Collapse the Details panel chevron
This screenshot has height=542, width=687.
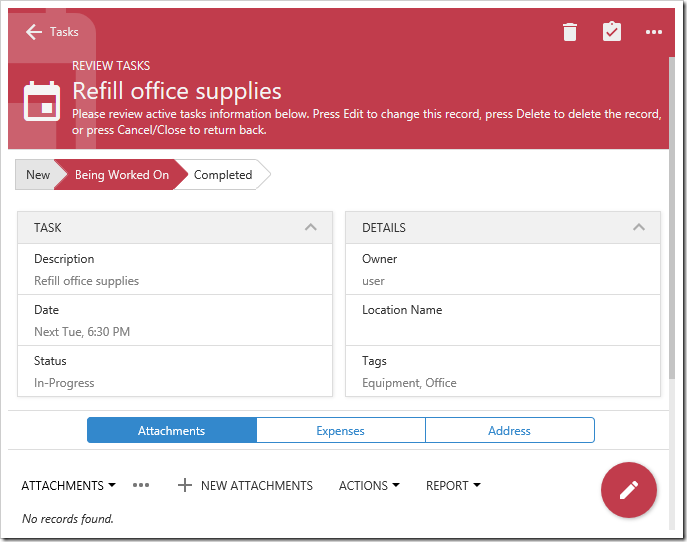click(x=639, y=228)
